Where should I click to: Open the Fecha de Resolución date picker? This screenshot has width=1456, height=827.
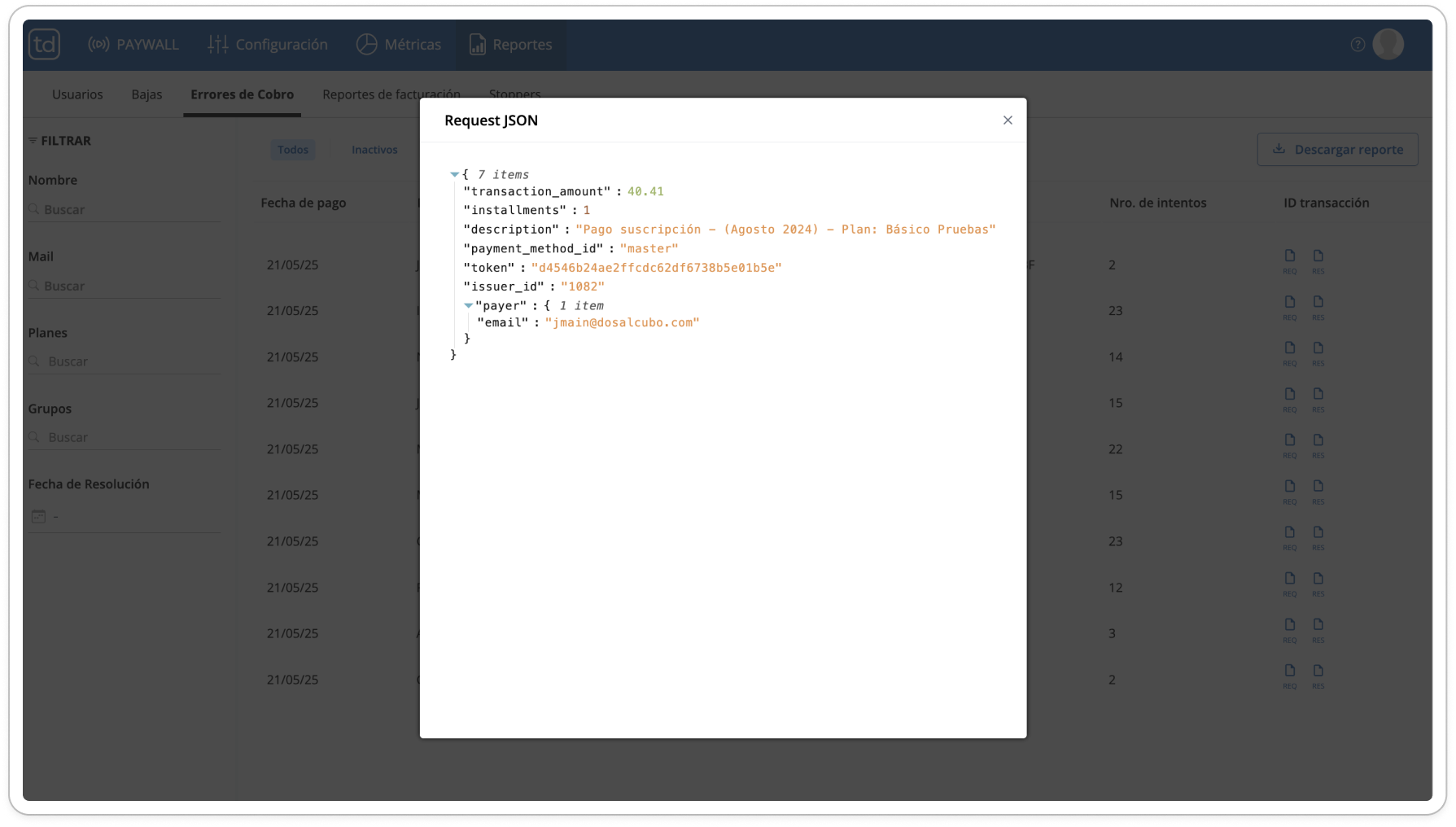125,517
